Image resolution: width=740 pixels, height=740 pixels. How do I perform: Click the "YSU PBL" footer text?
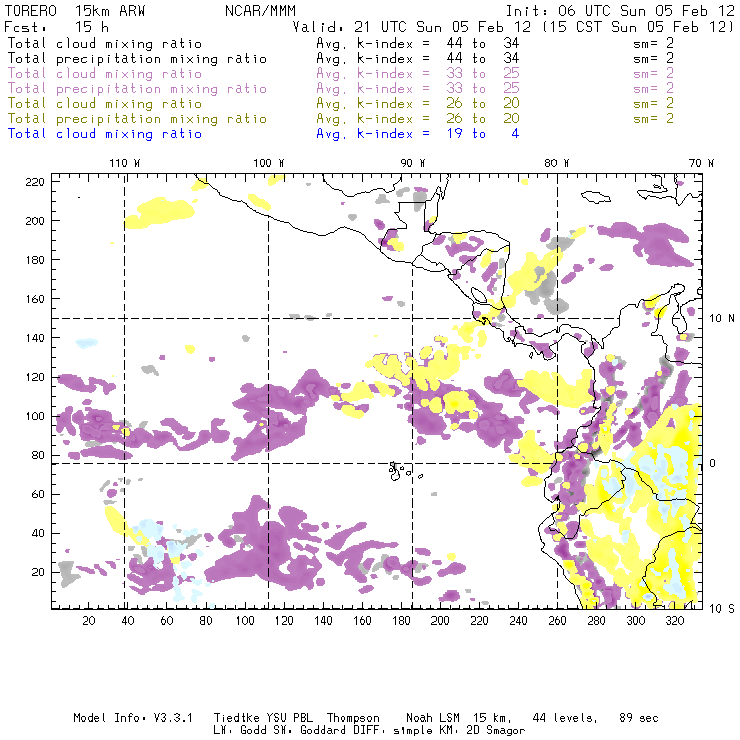pyautogui.click(x=290, y=718)
